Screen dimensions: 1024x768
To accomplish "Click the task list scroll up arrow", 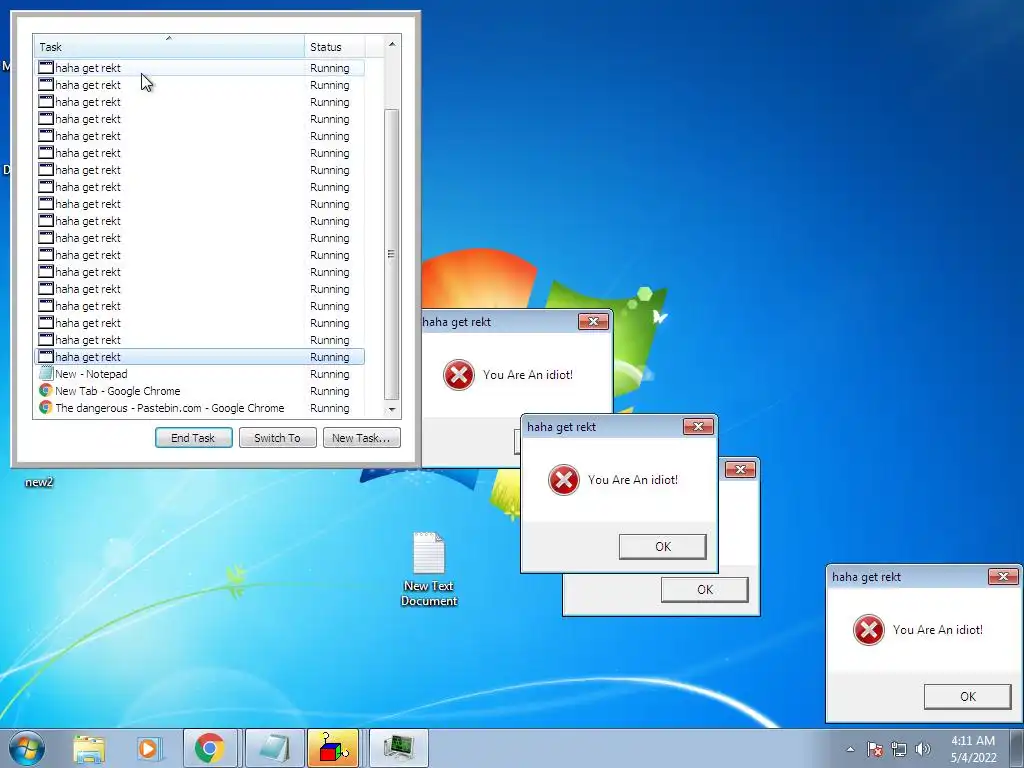I will 392,44.
